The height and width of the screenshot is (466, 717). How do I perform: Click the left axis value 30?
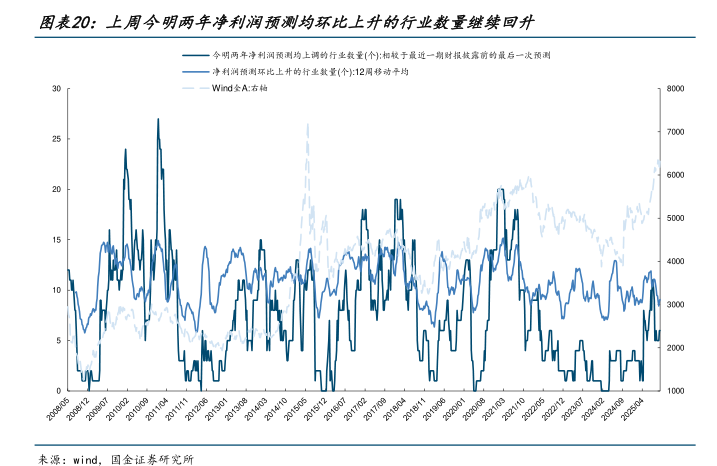pyautogui.click(x=56, y=89)
